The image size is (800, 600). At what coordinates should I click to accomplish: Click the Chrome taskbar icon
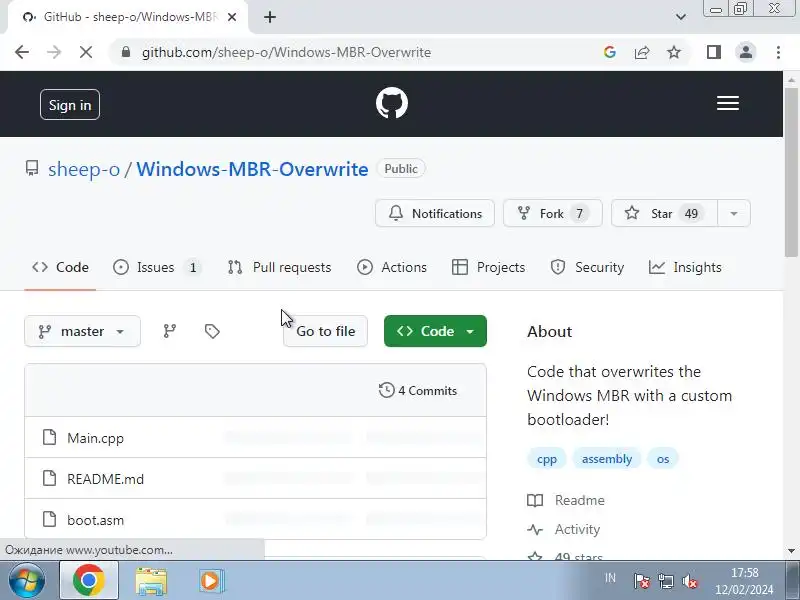89,580
